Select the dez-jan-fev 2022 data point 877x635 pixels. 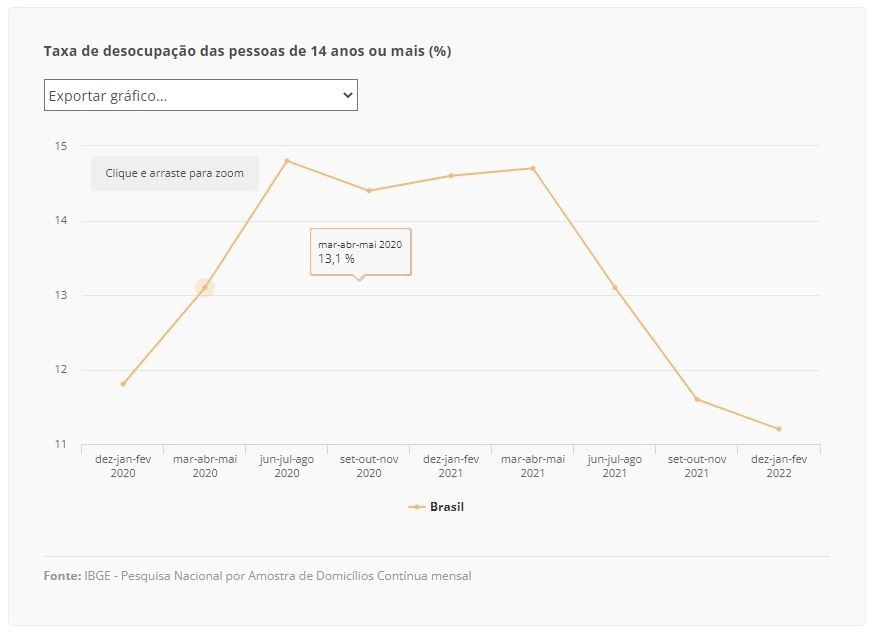[x=779, y=429]
